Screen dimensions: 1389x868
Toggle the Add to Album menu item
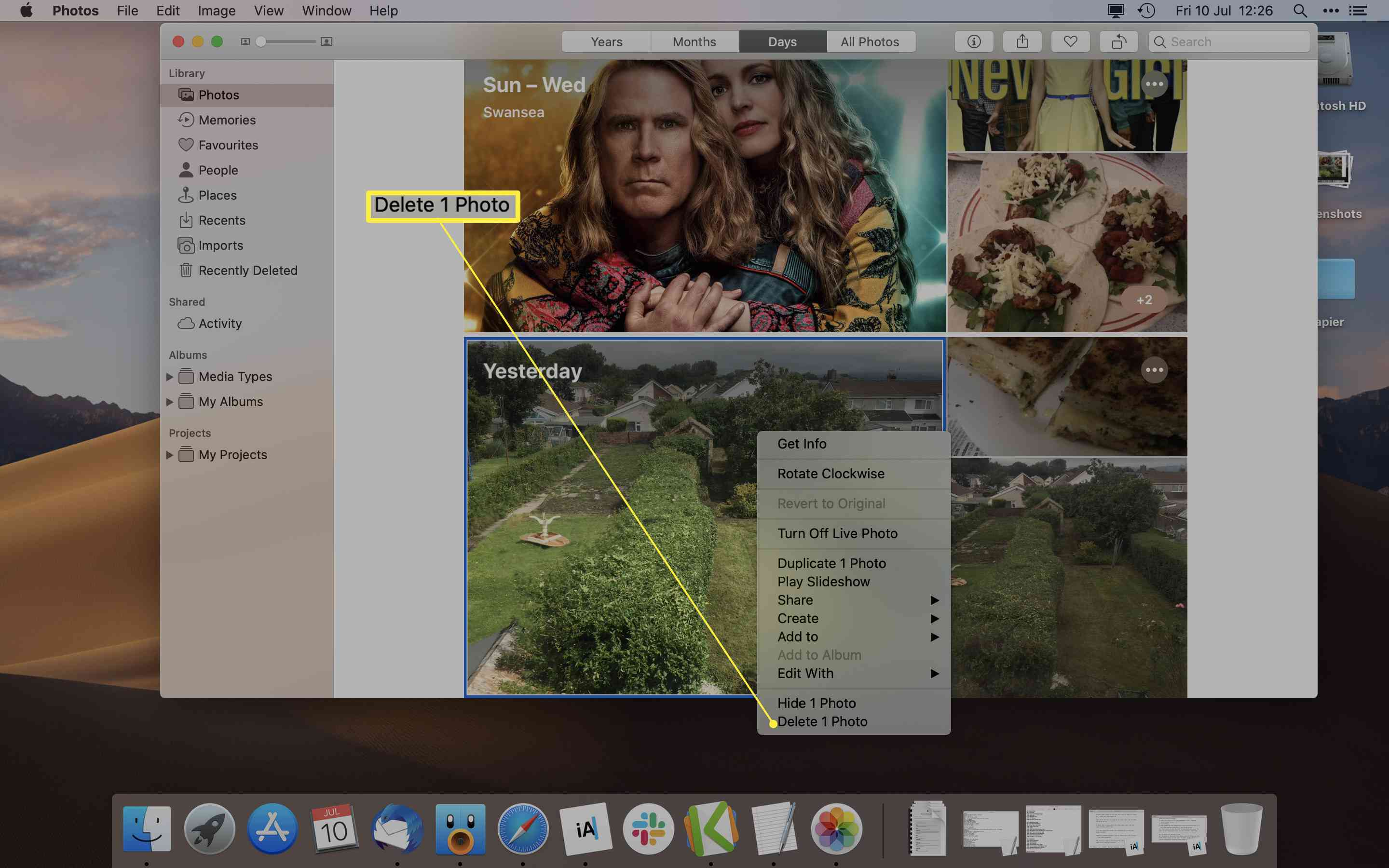coord(819,655)
